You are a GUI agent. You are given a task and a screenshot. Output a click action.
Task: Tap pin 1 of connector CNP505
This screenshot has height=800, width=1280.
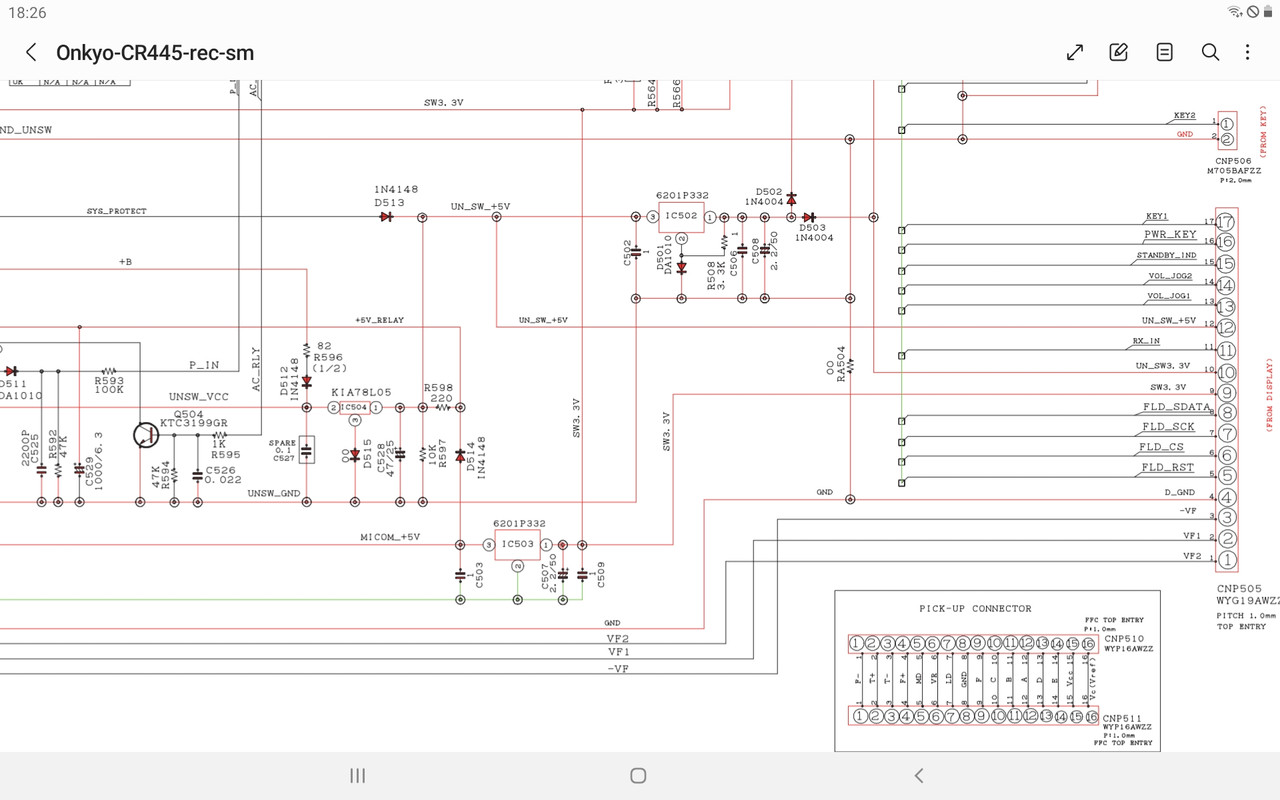coord(1227,561)
